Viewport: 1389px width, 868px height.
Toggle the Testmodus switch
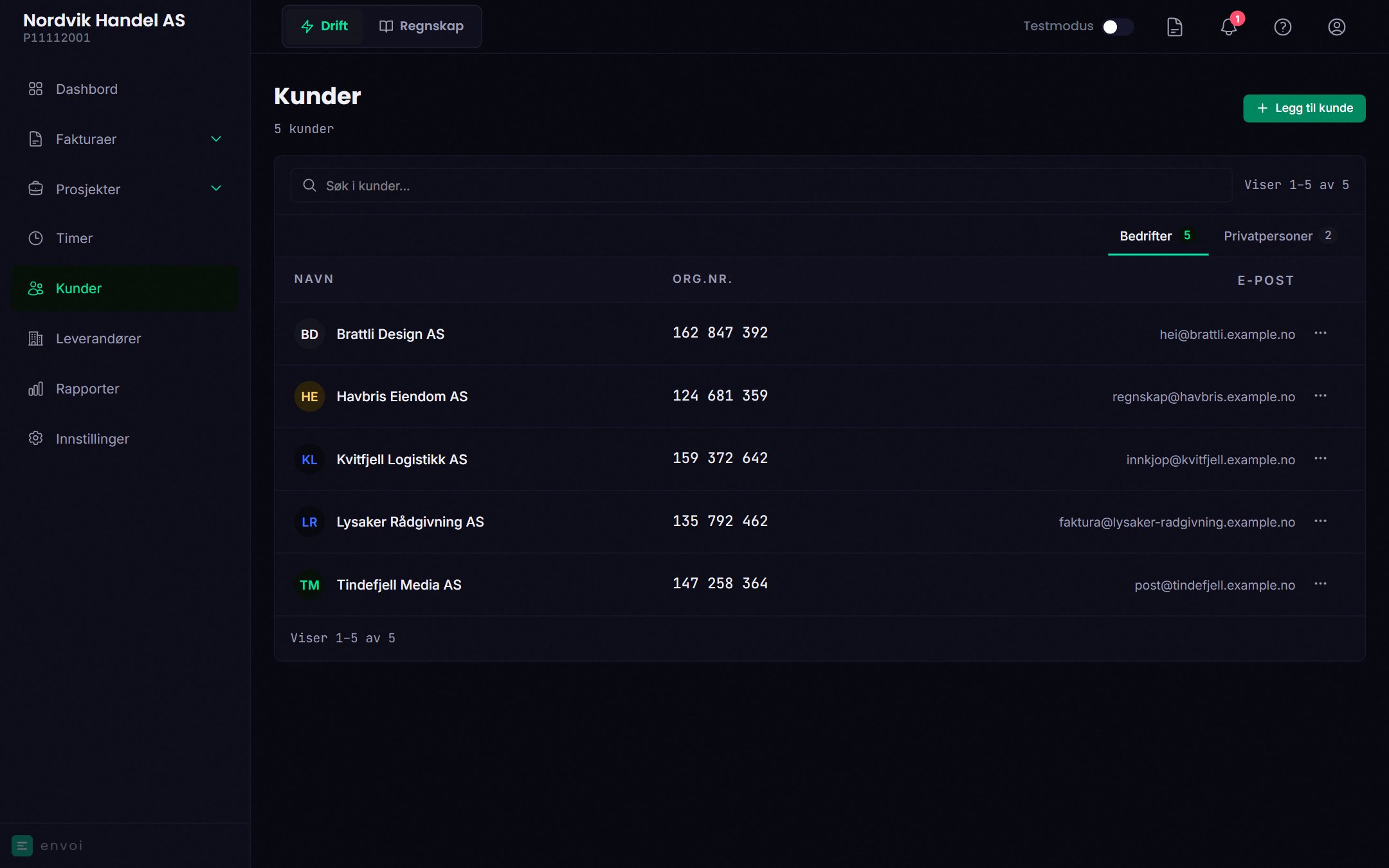coord(1118,27)
